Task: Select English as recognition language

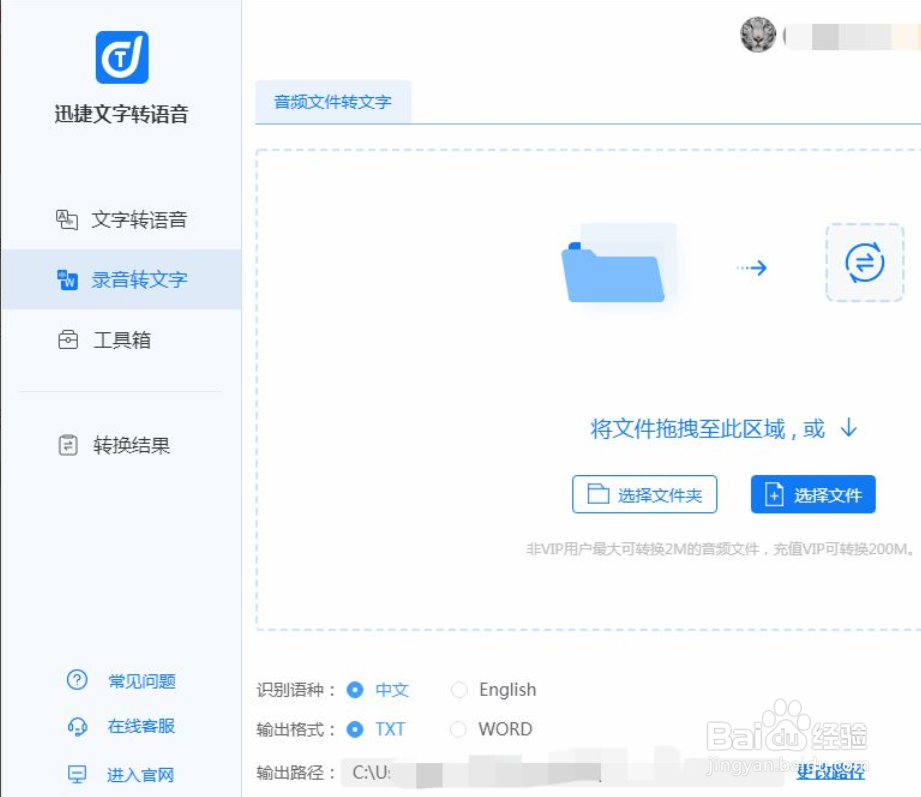Action: pyautogui.click(x=459, y=690)
